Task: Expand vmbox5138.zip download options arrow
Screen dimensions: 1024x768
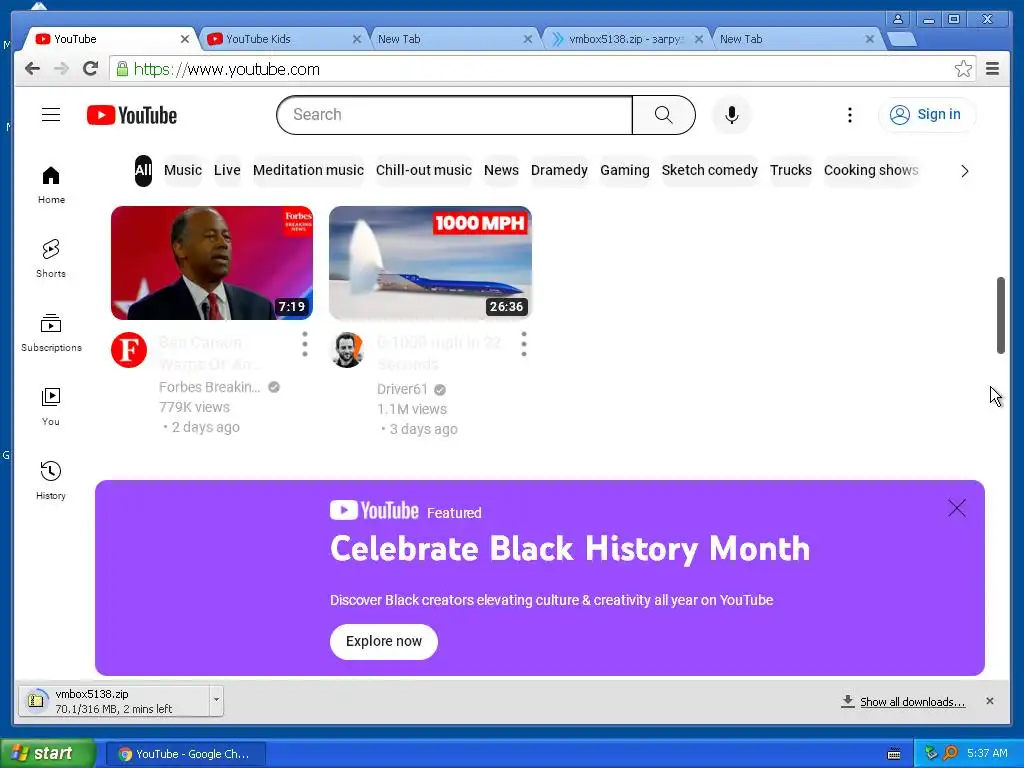Action: click(216, 701)
